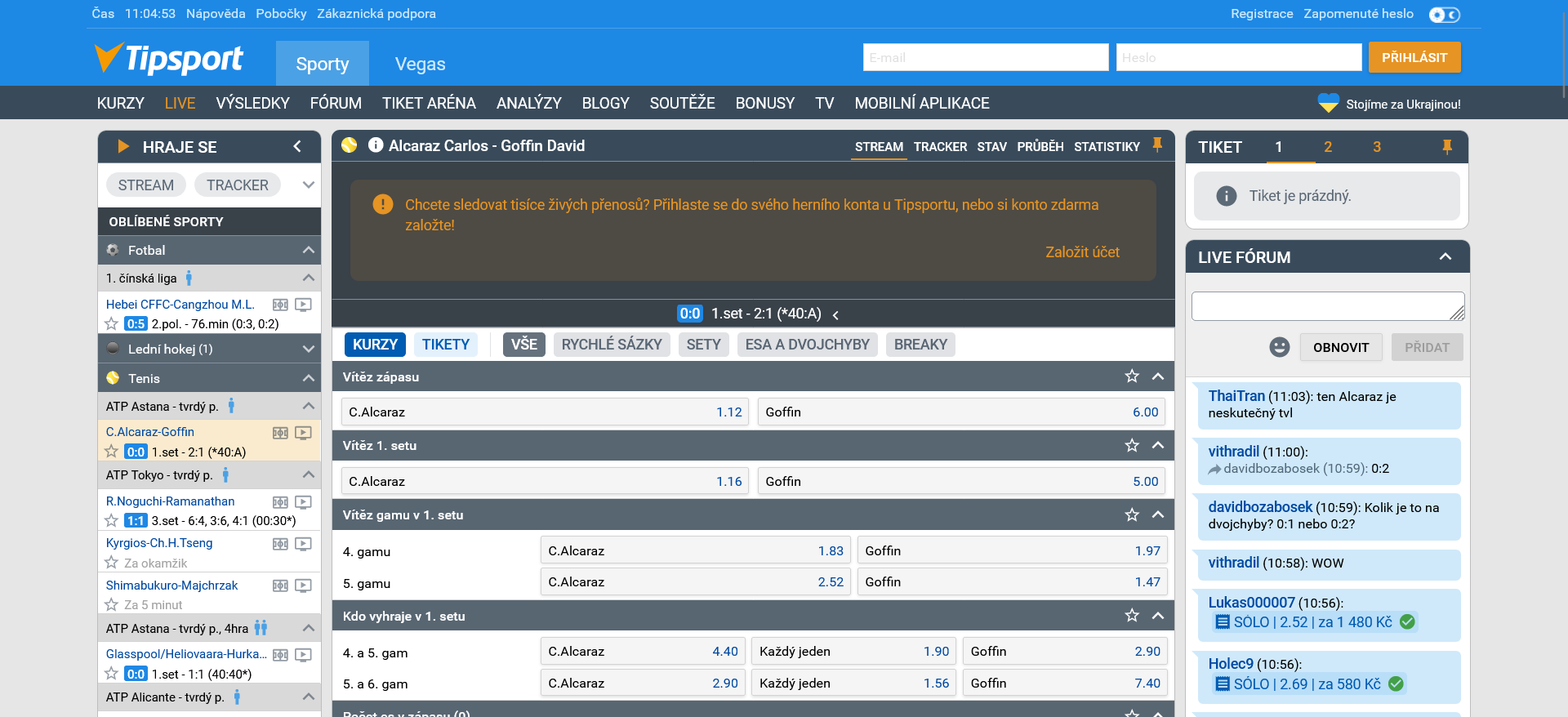This screenshot has width=1568, height=717.
Task: Switch to the Vegas tab
Action: [421, 64]
